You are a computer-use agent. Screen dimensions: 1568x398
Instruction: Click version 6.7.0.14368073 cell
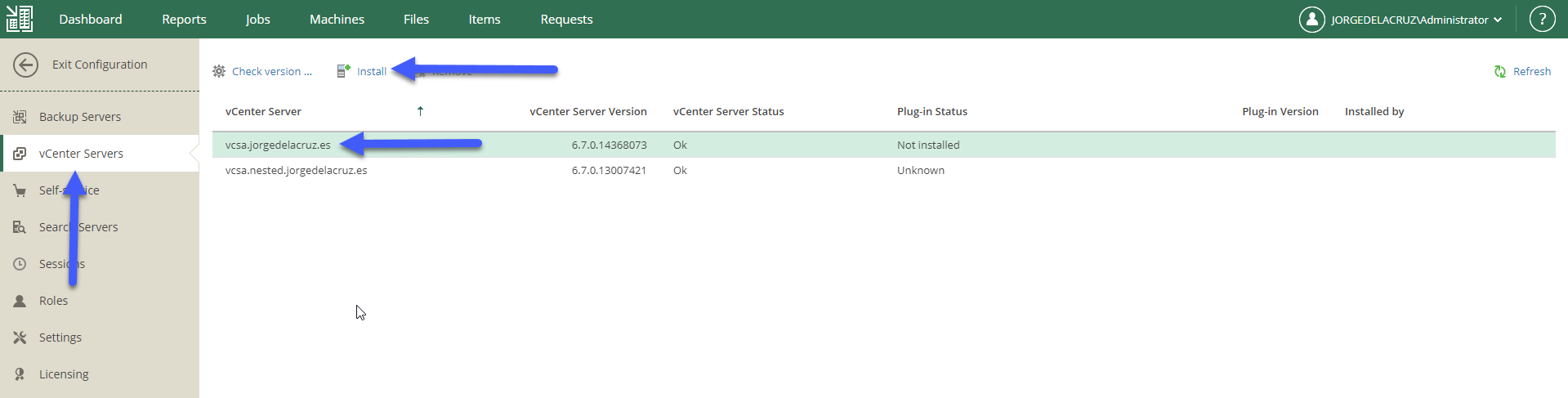point(610,145)
